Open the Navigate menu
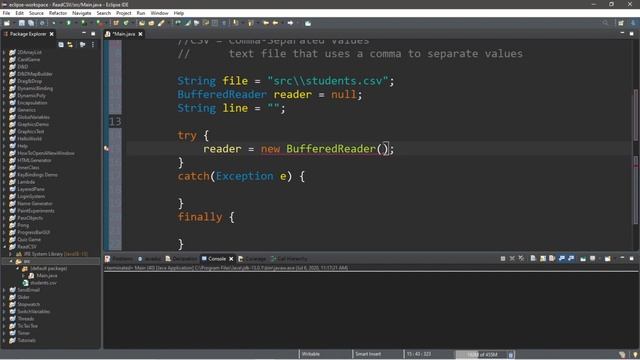The width and height of the screenshot is (640, 360). click(82, 13)
